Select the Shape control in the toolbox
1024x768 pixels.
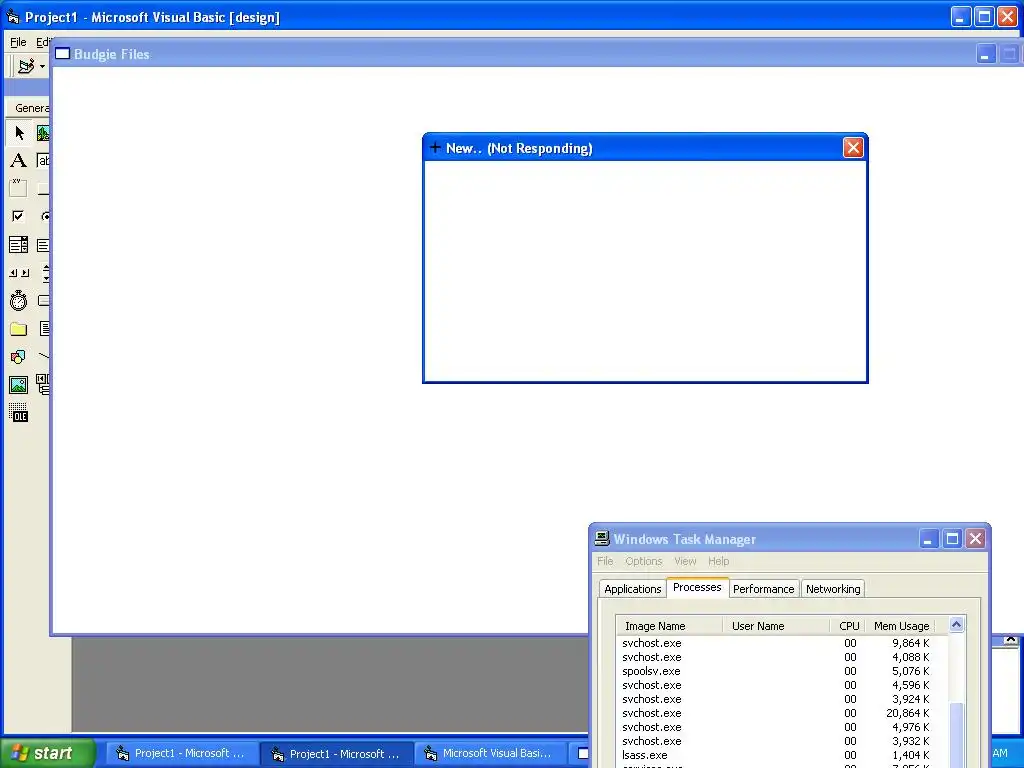point(18,357)
